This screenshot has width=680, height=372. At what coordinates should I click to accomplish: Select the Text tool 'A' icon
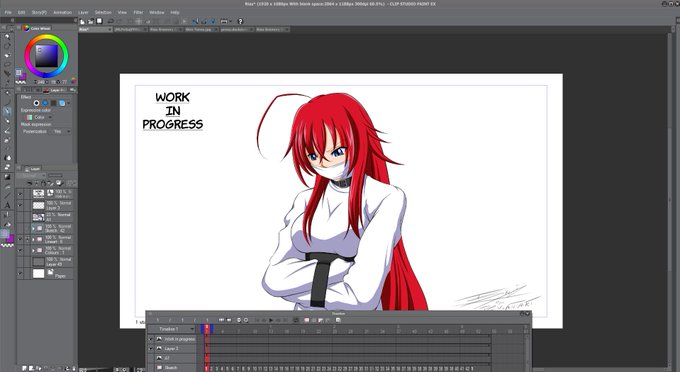pyautogui.click(x=7, y=205)
